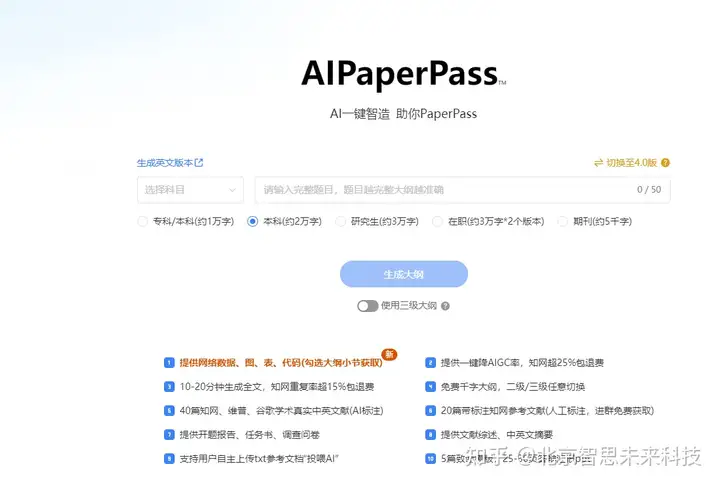Click number 4 badge for 免费千字大纲
The width and height of the screenshot is (720, 486).
(x=430, y=387)
